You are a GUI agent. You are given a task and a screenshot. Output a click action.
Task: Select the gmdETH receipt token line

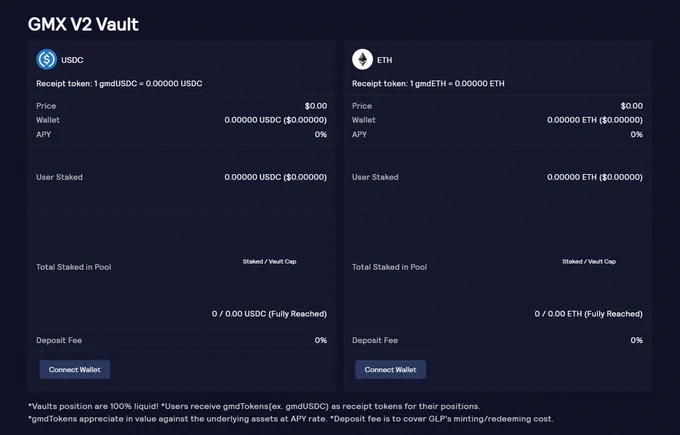coord(428,83)
